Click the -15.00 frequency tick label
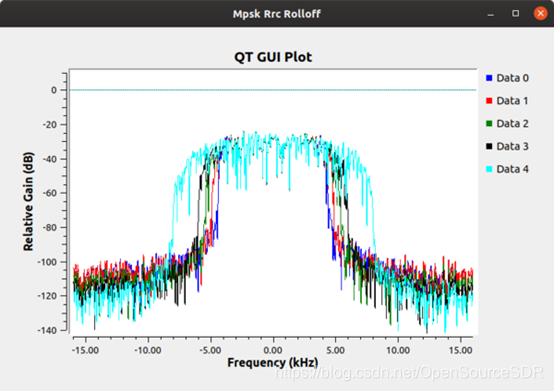Image resolution: width=554 pixels, height=391 pixels. 85,350
